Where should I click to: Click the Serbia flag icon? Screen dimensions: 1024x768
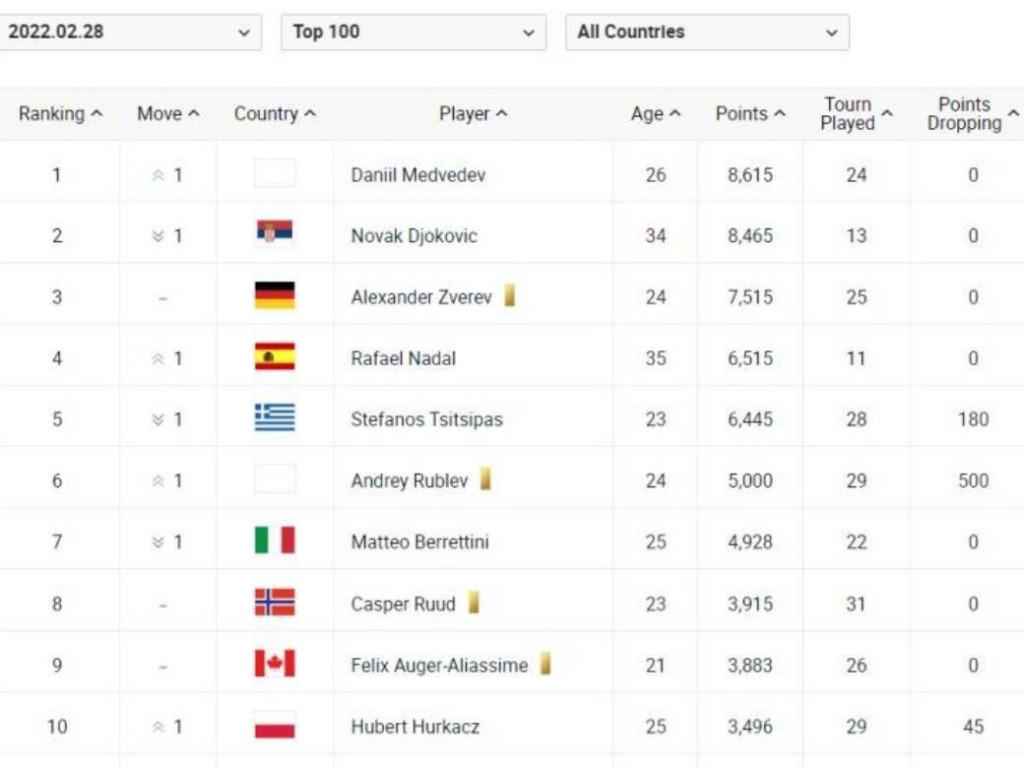274,234
